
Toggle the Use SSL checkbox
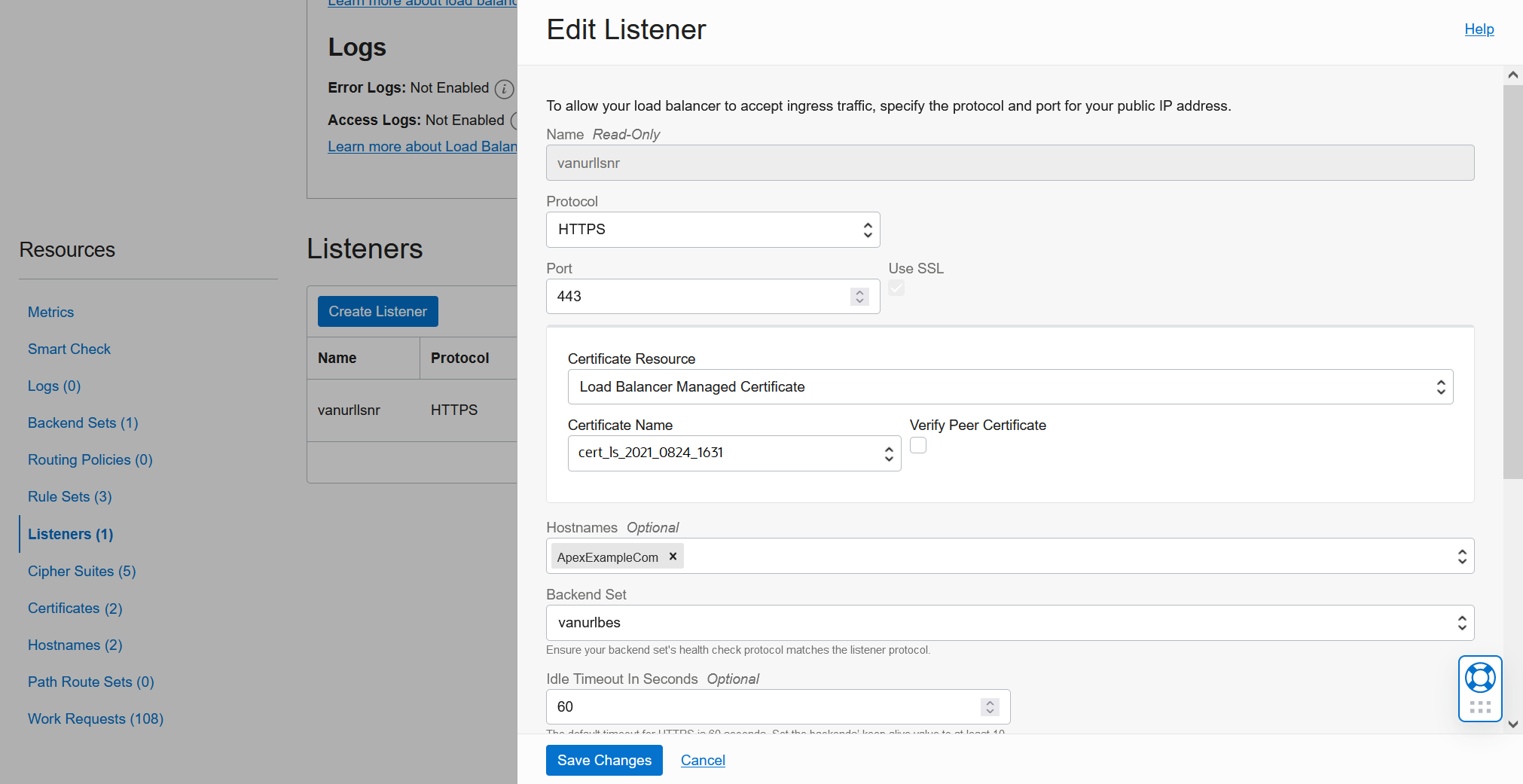pos(896,288)
